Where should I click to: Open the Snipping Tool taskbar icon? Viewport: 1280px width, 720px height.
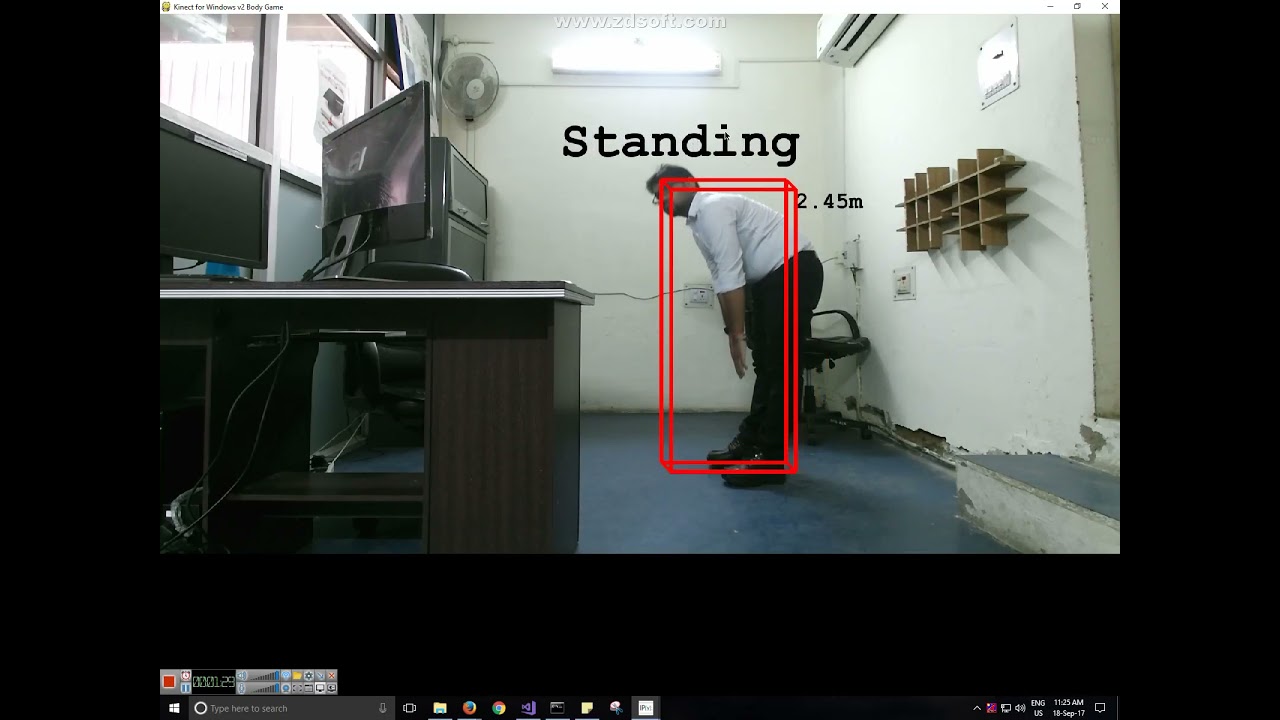616,708
